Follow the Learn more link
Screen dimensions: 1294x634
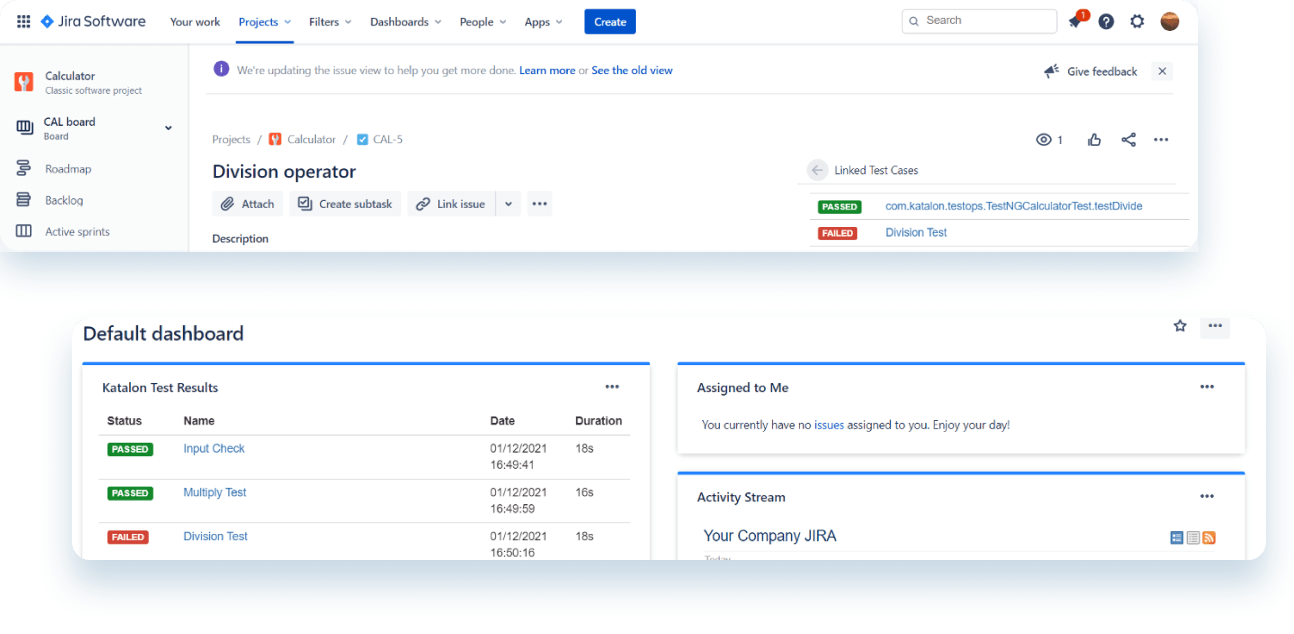click(547, 71)
